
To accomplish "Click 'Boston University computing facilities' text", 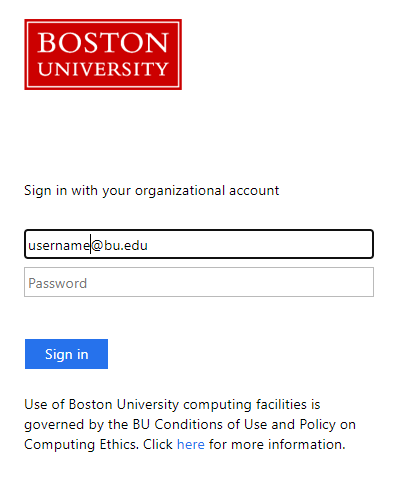I will 188,405.
